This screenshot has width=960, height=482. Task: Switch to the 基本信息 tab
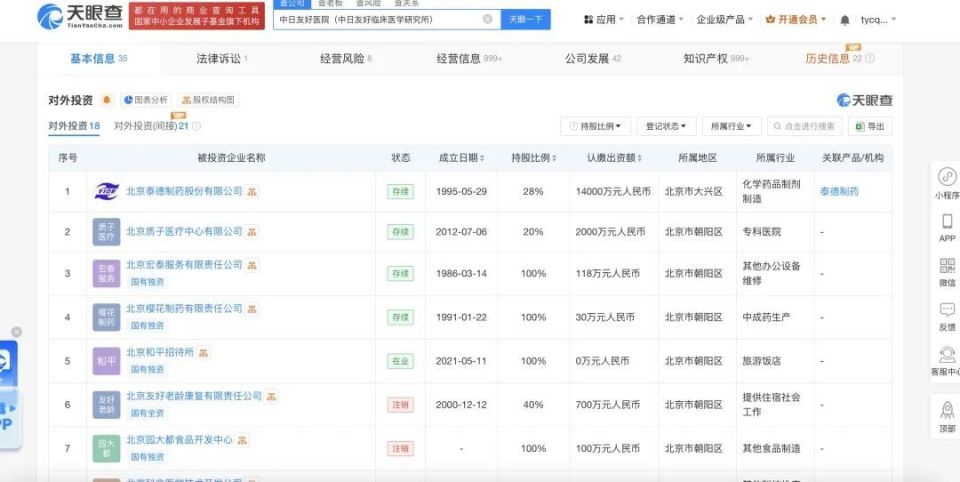click(99, 59)
